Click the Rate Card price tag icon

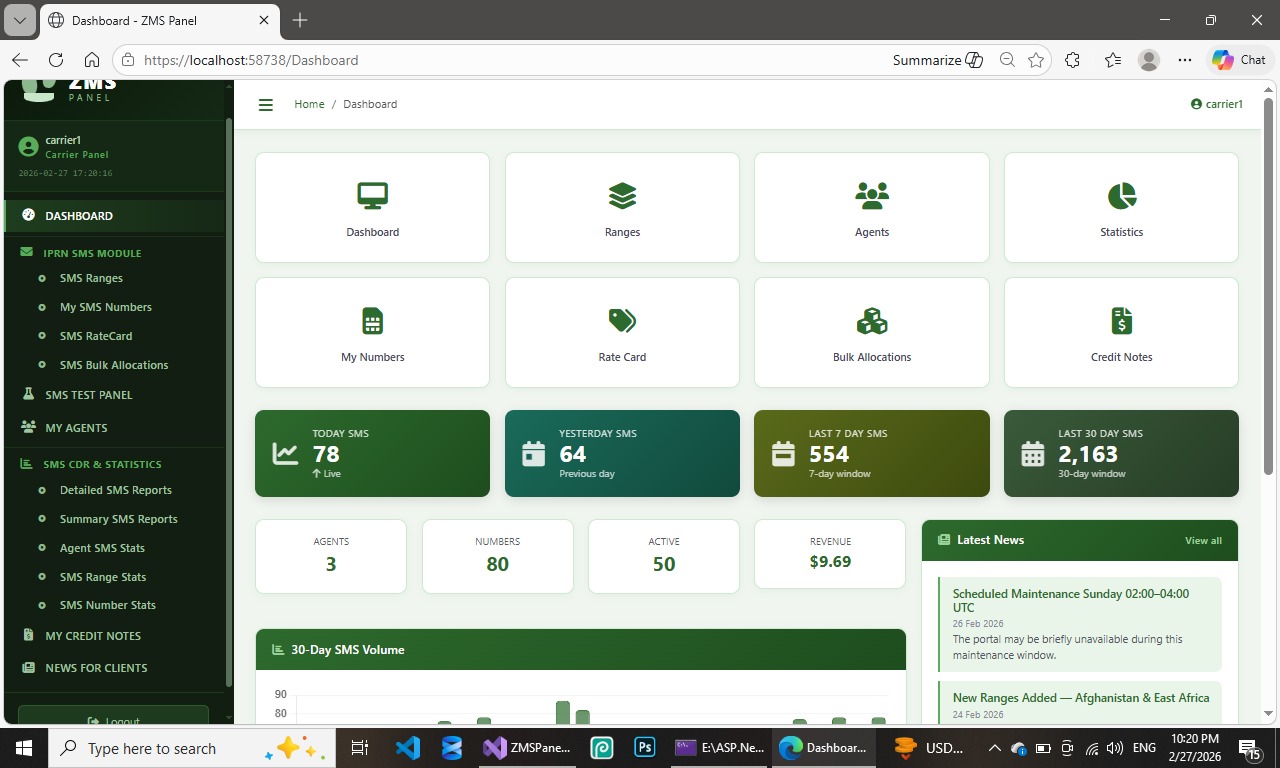[621, 320]
